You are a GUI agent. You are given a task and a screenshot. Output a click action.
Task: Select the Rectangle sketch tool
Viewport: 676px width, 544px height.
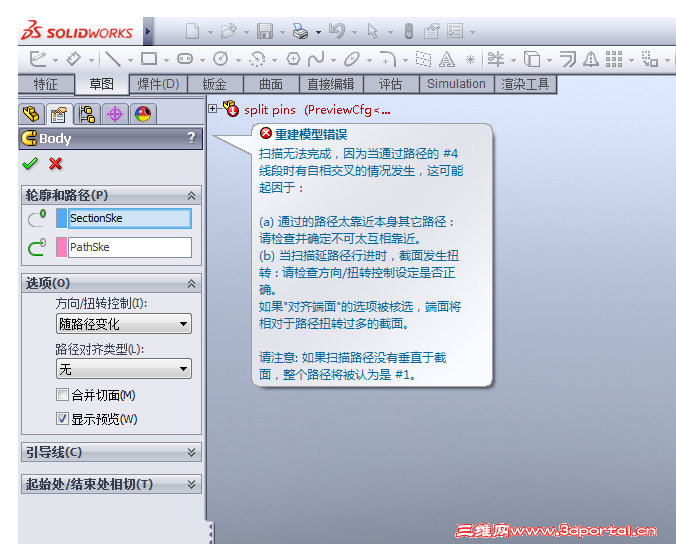[x=149, y=59]
